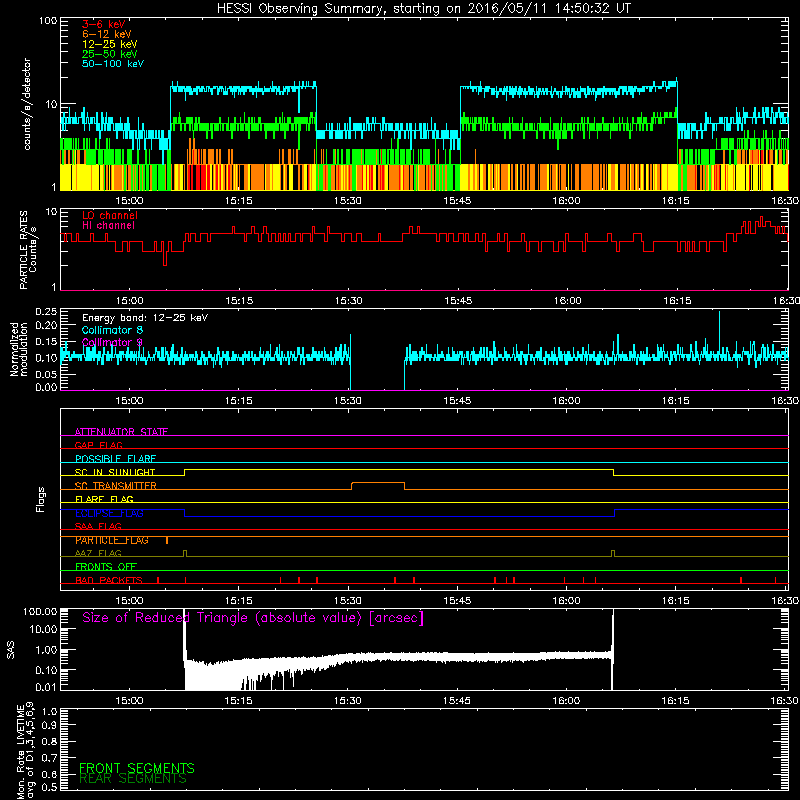Click the SC_TRANSMITTER flag label

(x=116, y=486)
